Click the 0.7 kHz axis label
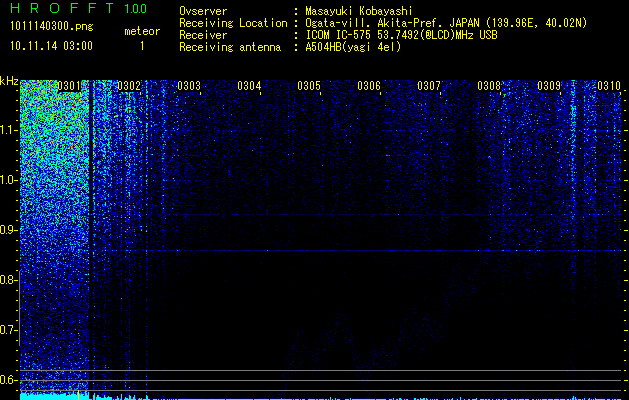 pos(8,330)
